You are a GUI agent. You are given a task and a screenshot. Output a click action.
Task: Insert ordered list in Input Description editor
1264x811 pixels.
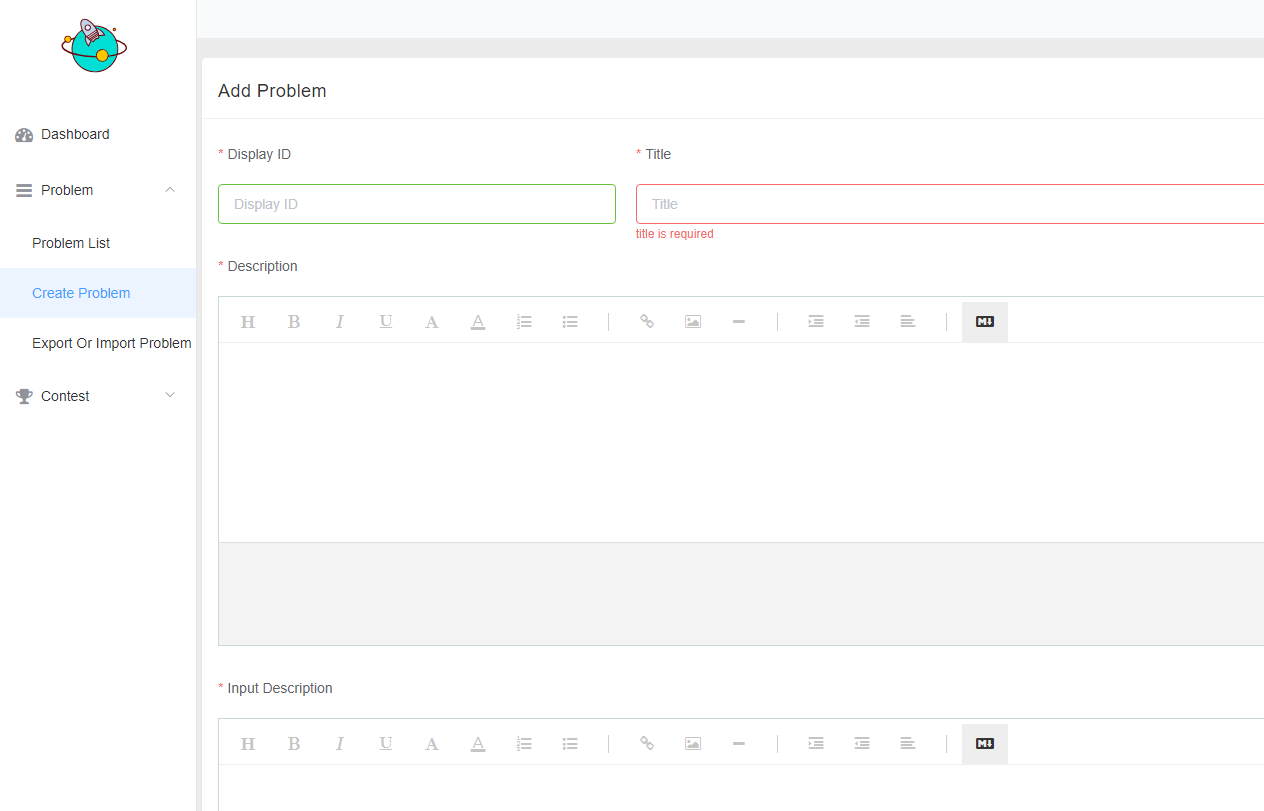524,744
